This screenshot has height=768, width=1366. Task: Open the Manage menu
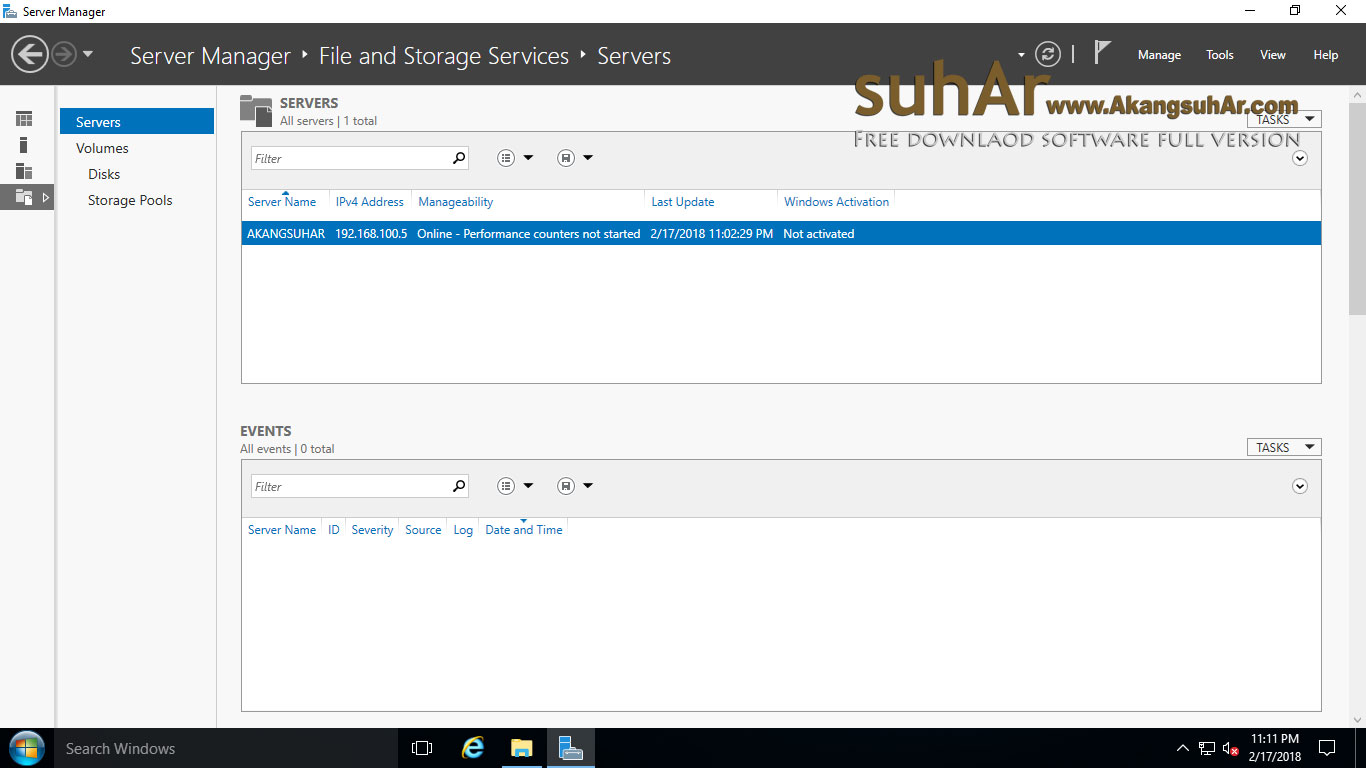pyautogui.click(x=1159, y=55)
